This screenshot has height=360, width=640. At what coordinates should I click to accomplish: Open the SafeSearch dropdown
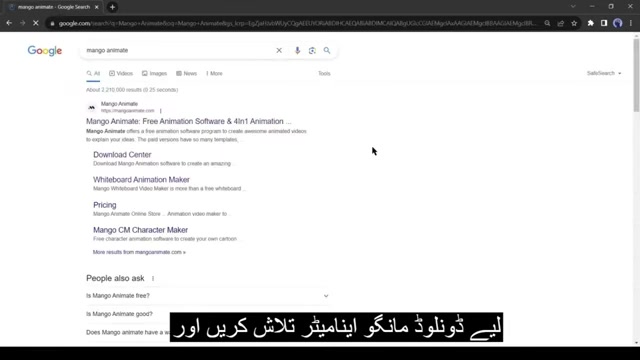[x=604, y=73]
